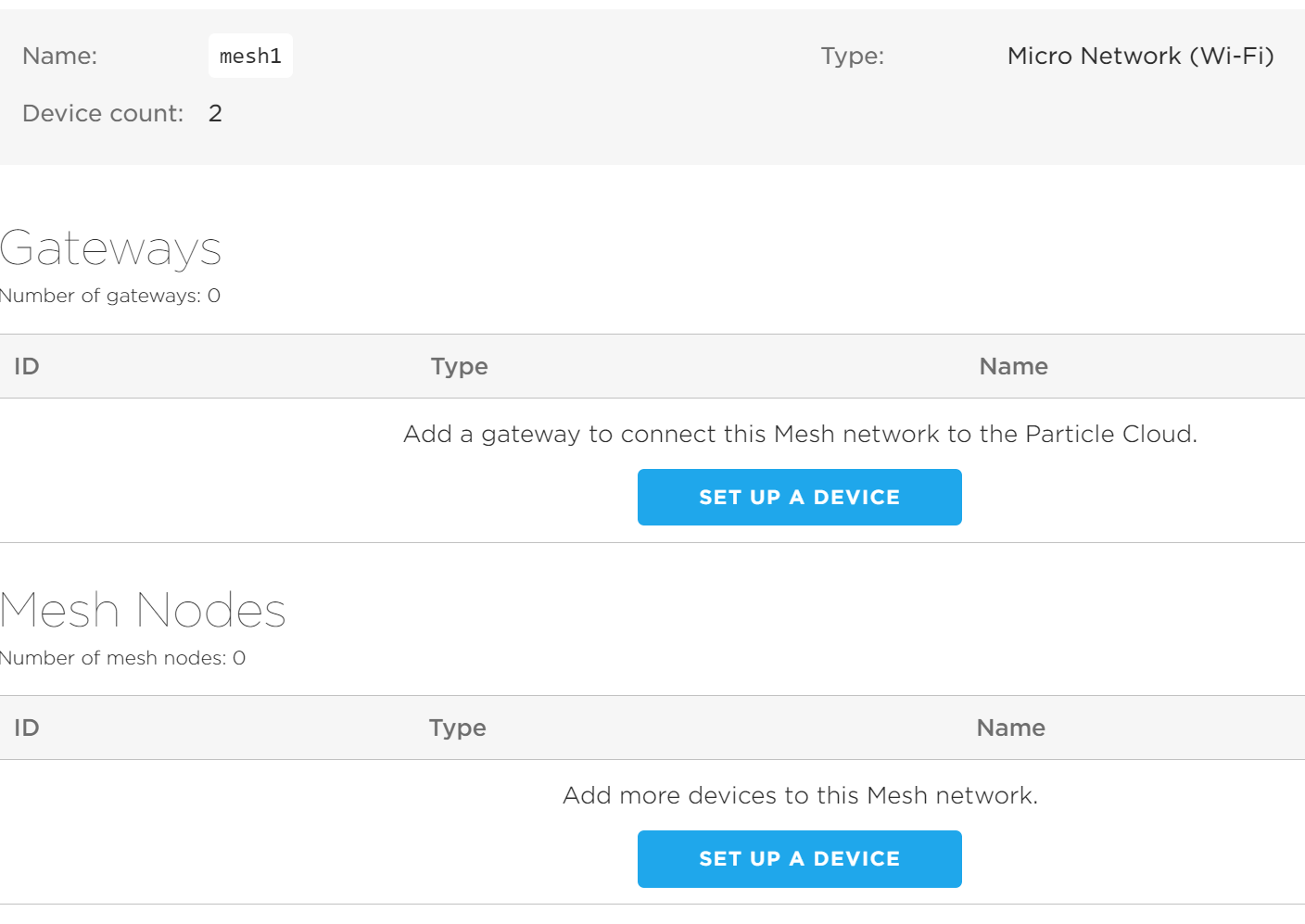Image resolution: width=1305 pixels, height=924 pixels.
Task: Click the device count value 2
Action: (215, 114)
